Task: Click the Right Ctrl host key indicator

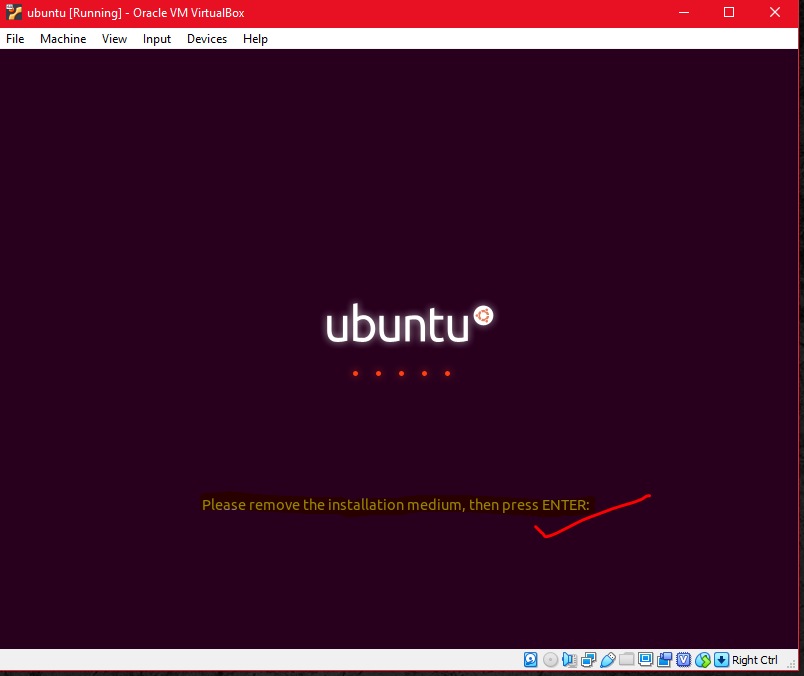Action: (755, 660)
